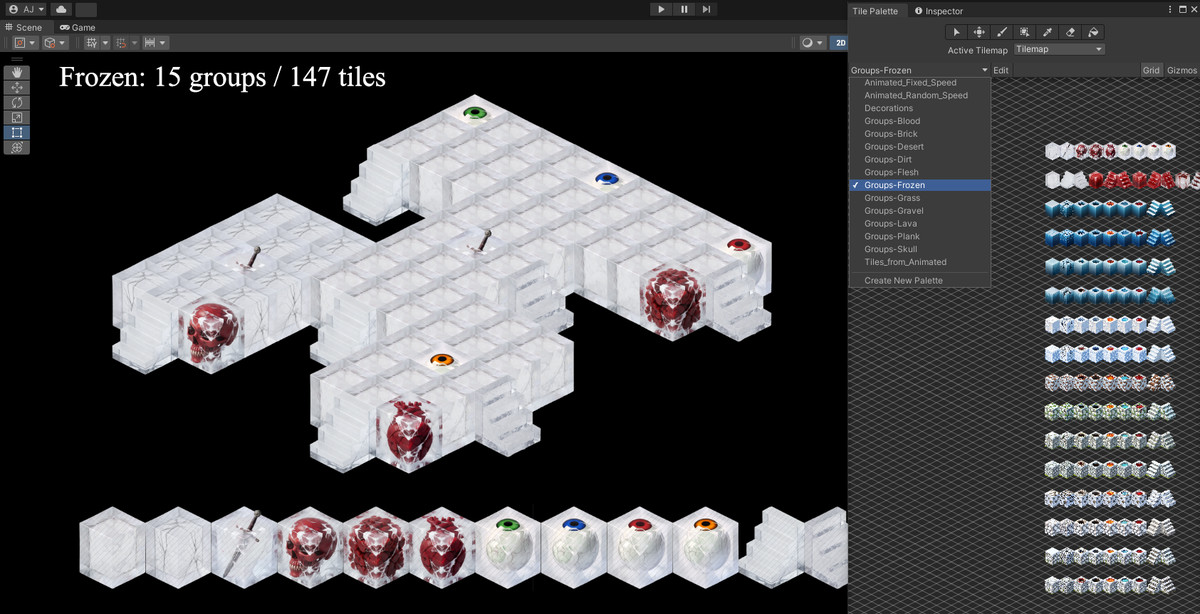Select the tile Picker eyedropper tool
This screenshot has height=614, width=1200.
pyautogui.click(x=1048, y=32)
